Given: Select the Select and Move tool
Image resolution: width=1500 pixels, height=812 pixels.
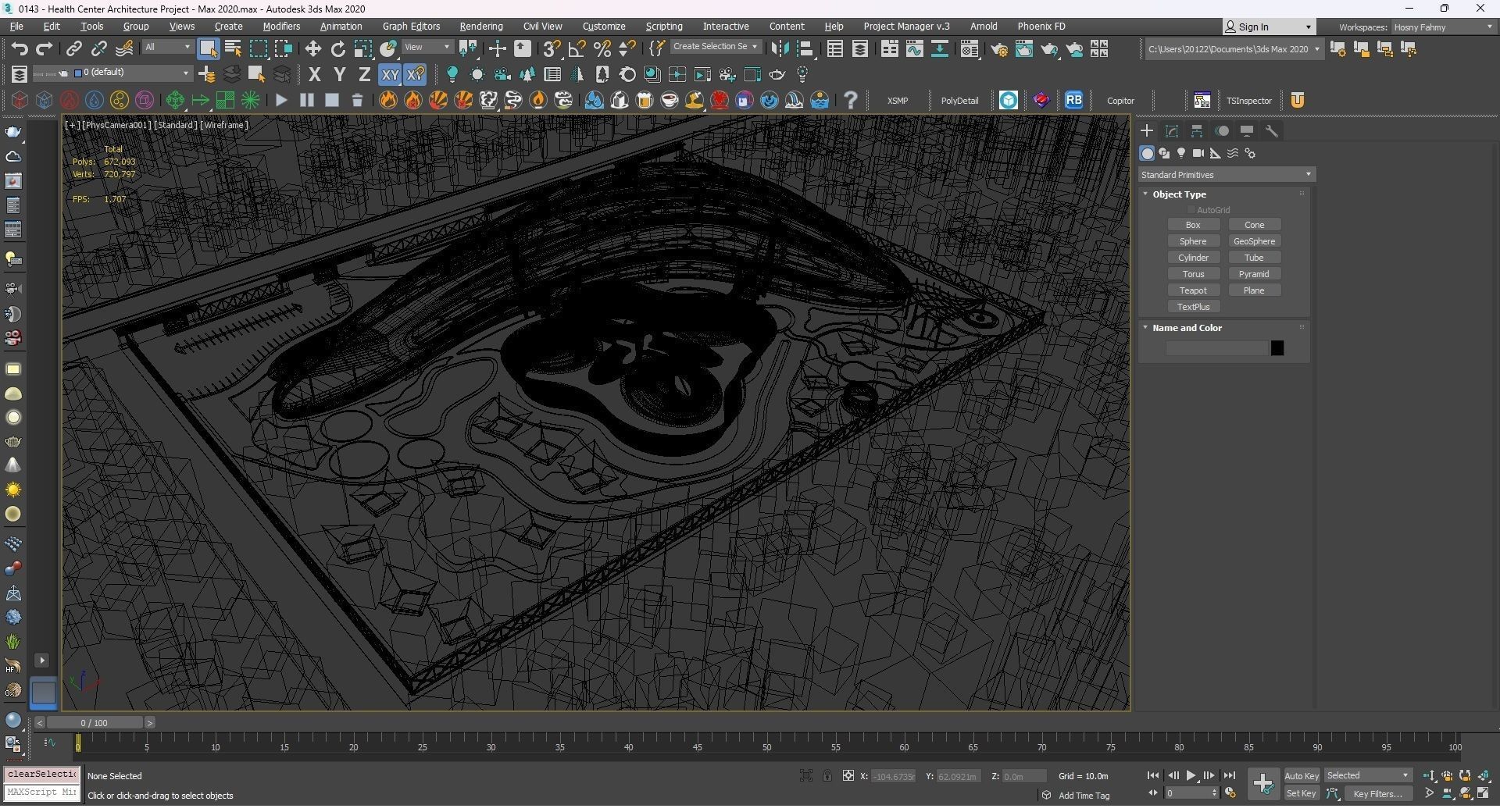Looking at the screenshot, I should [312, 49].
